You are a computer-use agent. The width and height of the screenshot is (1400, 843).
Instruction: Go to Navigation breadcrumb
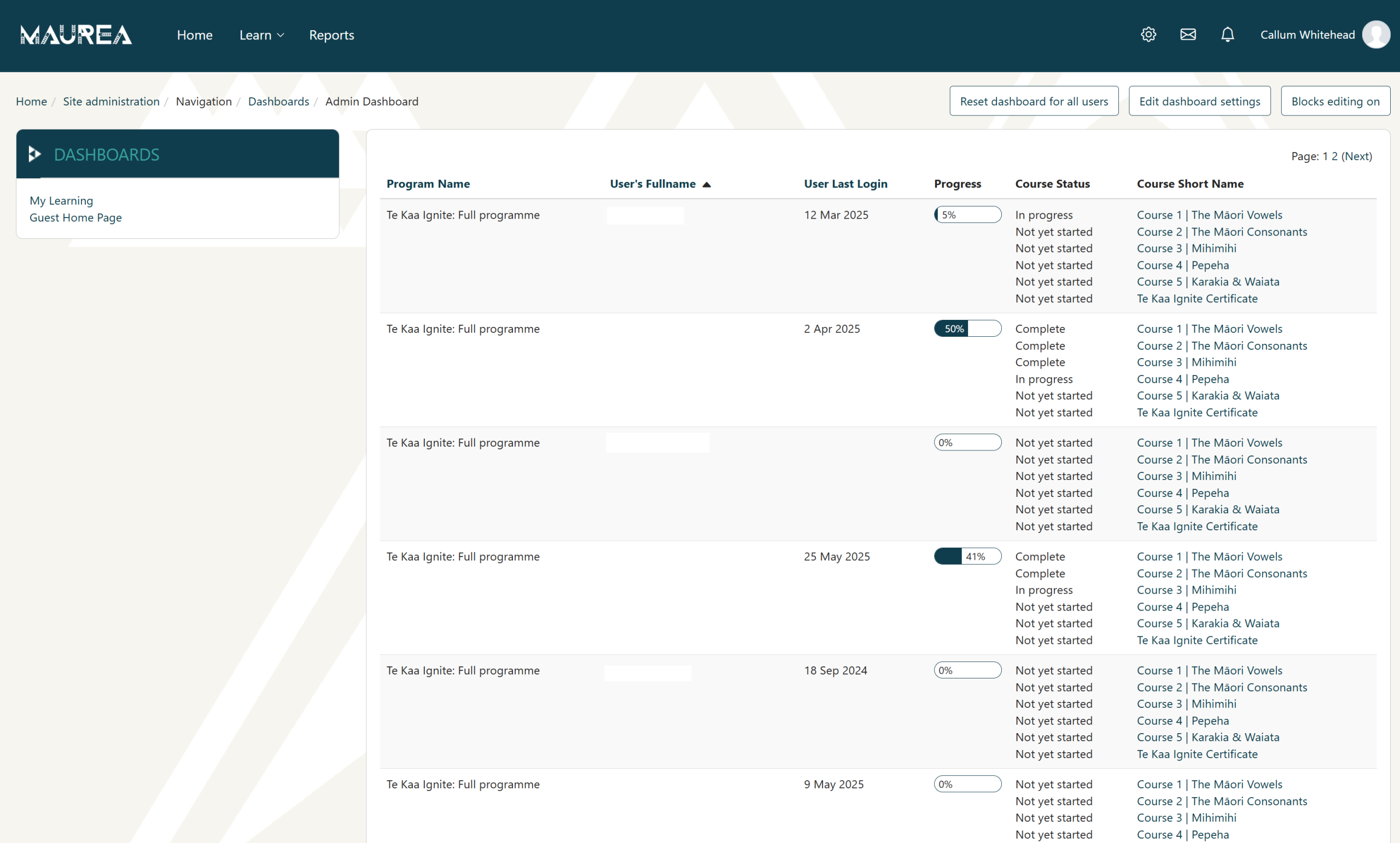click(204, 101)
